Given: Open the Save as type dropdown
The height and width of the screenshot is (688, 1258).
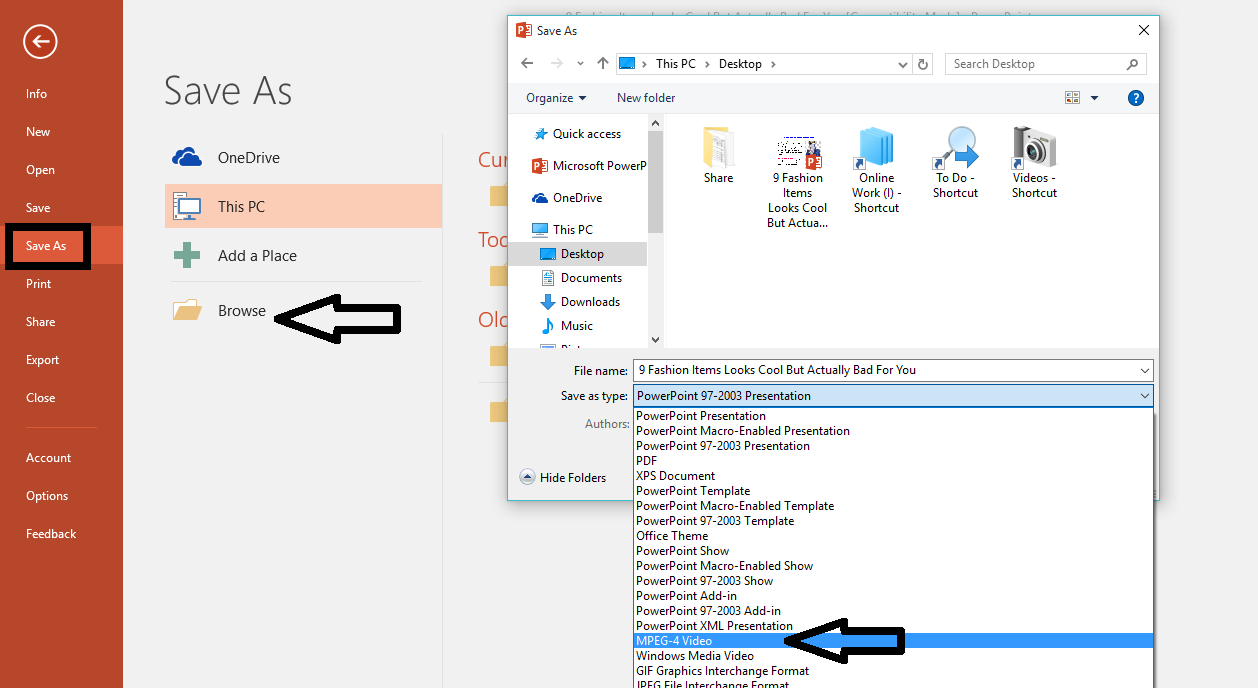Looking at the screenshot, I should pos(1145,395).
